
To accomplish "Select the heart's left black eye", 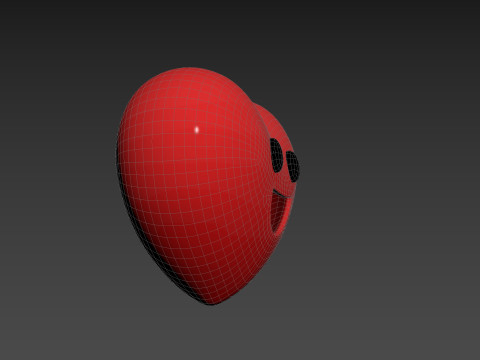I will tap(276, 155).
